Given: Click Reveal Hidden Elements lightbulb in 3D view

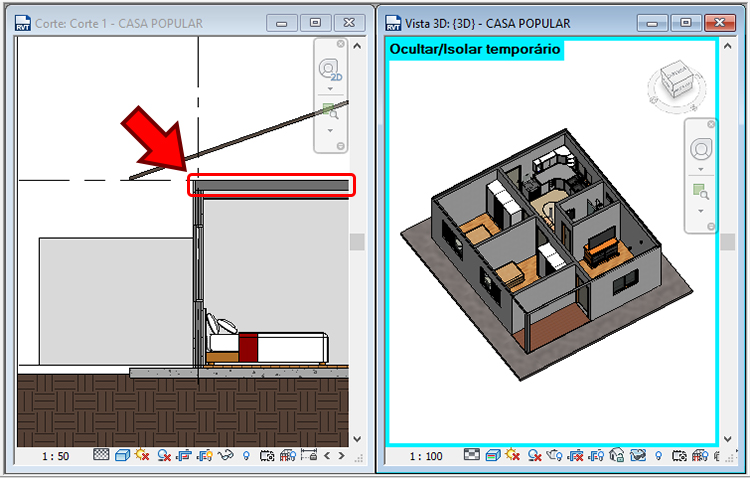Looking at the screenshot, I should pos(659,456).
